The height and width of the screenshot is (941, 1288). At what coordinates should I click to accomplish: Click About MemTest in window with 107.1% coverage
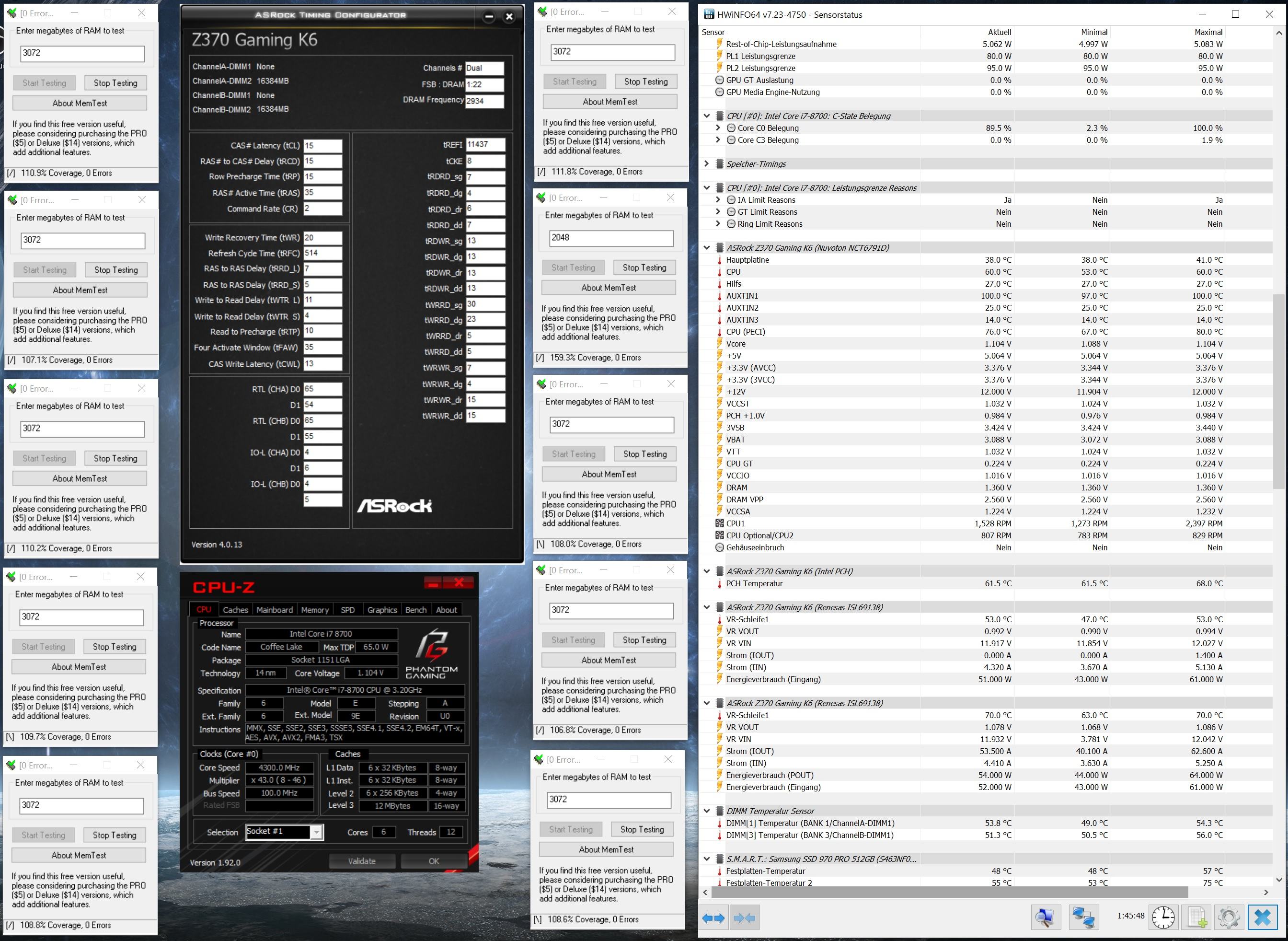pos(80,290)
